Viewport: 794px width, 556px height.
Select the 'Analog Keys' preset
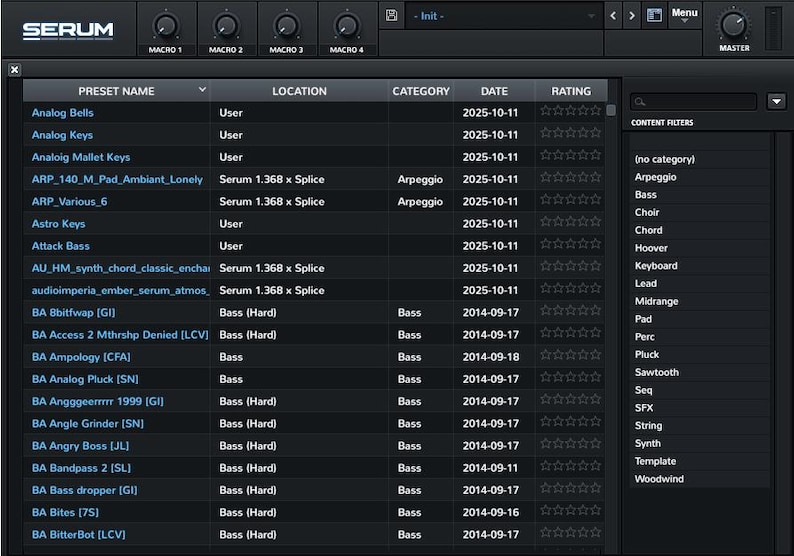62,135
